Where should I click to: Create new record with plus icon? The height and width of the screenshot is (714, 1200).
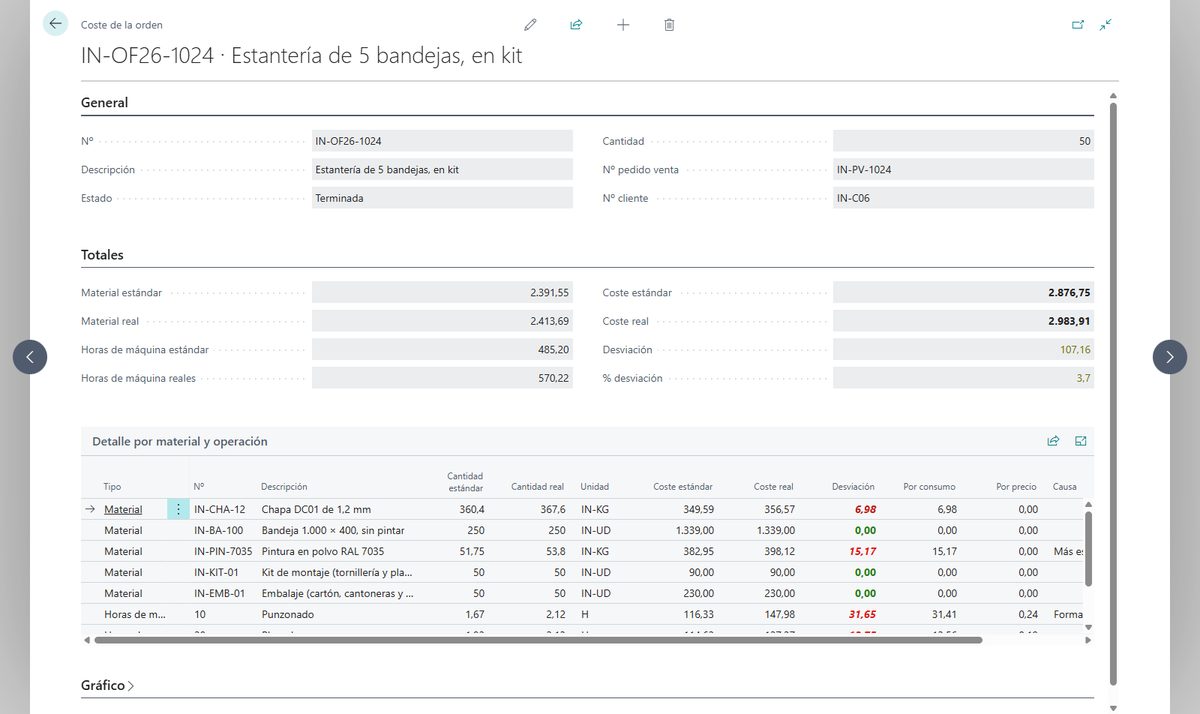(623, 24)
